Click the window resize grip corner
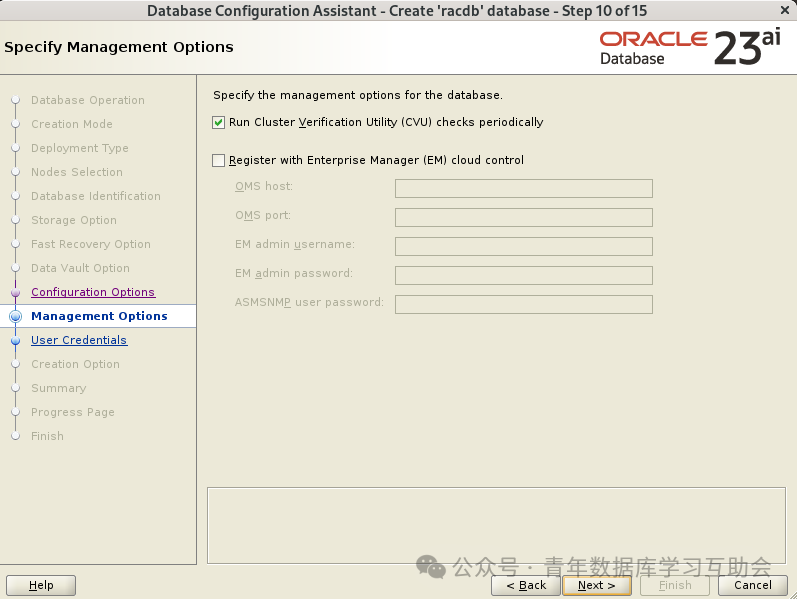Viewport: 797px width, 599px height. [792, 594]
